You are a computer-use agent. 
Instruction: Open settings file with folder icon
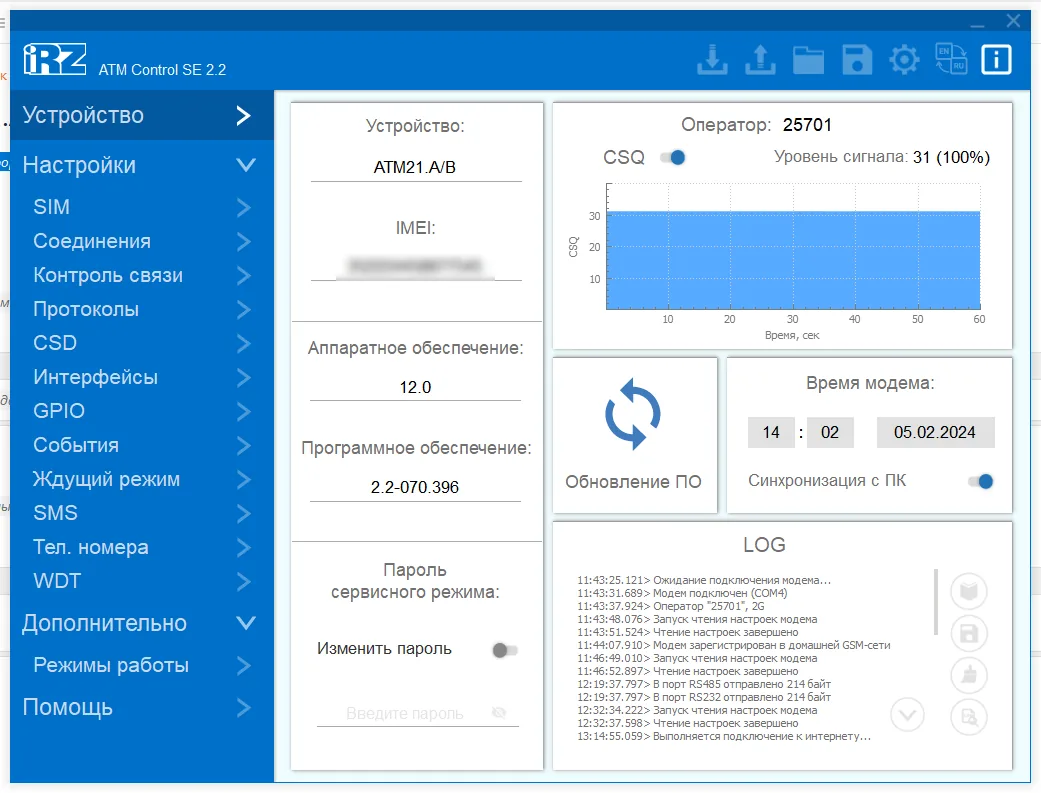click(809, 60)
